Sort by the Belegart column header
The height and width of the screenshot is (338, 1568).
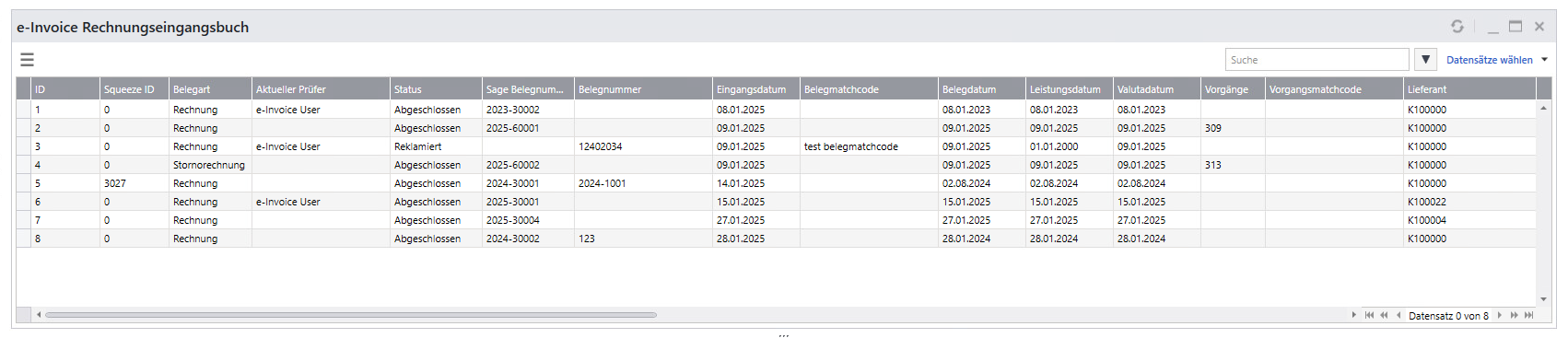pyautogui.click(x=210, y=89)
